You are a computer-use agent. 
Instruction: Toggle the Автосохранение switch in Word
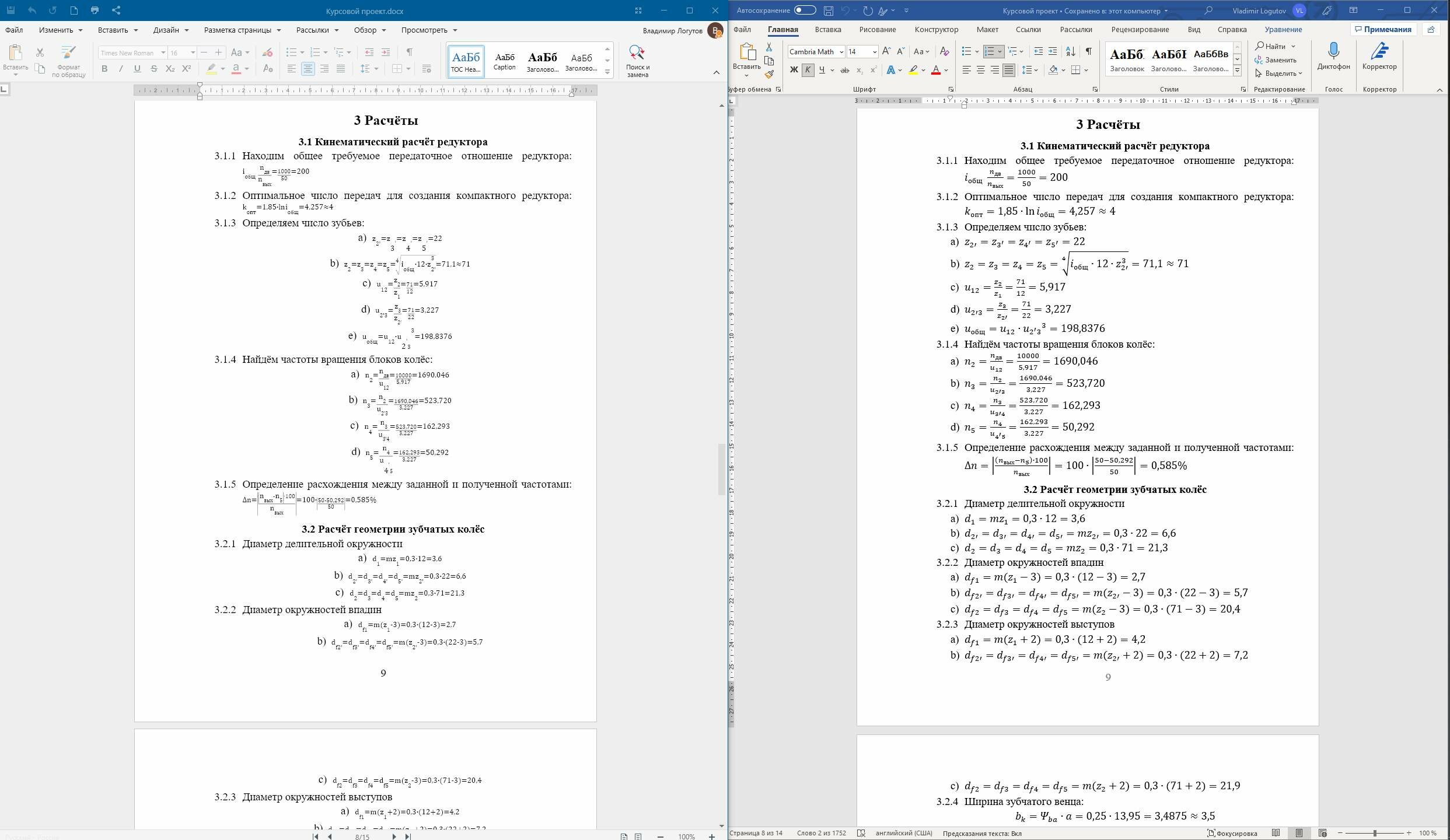pyautogui.click(x=805, y=10)
